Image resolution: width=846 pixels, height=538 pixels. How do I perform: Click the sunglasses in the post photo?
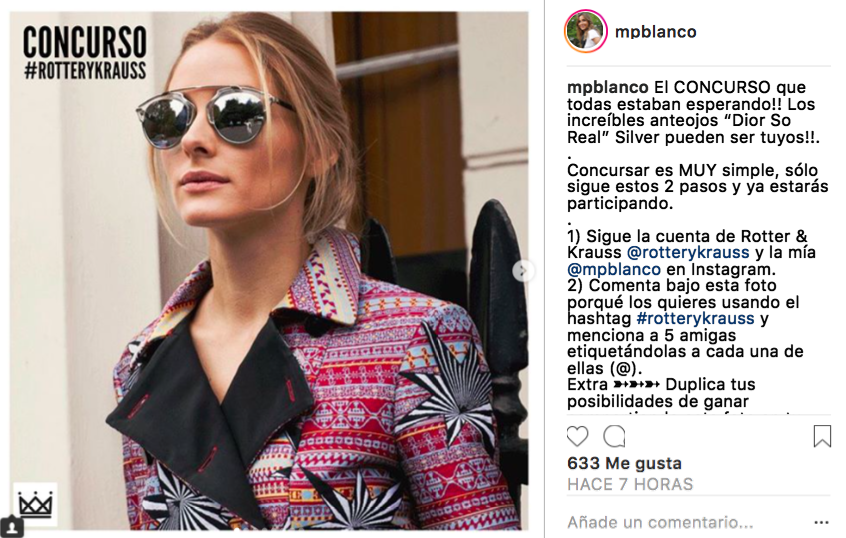(x=213, y=115)
